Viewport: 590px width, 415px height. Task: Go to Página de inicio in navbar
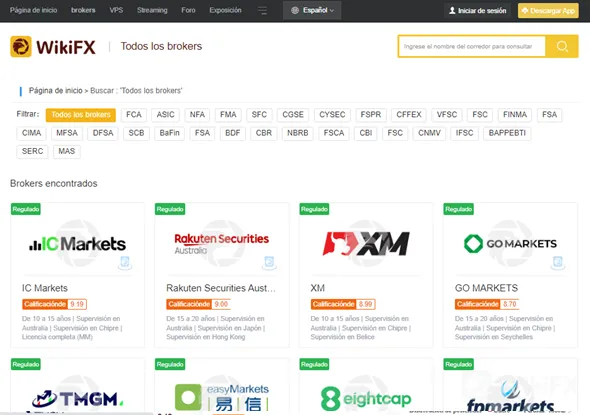[33, 10]
